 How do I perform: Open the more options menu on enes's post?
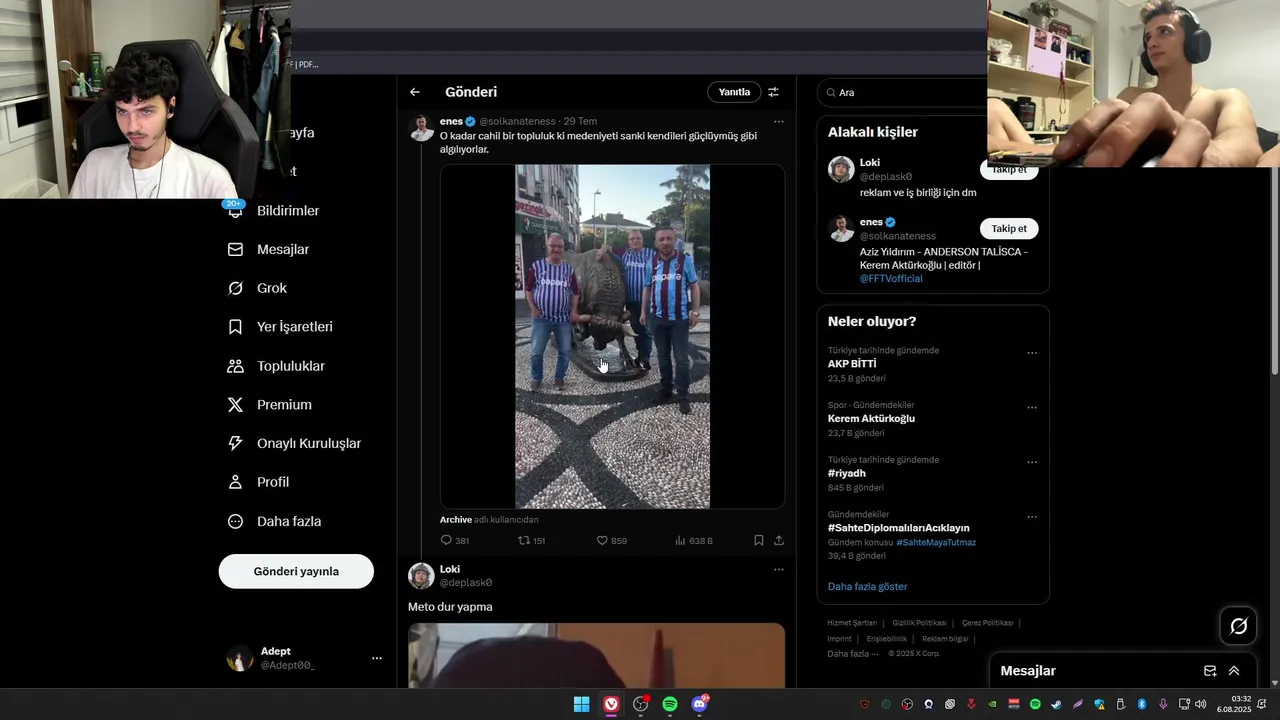coord(778,122)
